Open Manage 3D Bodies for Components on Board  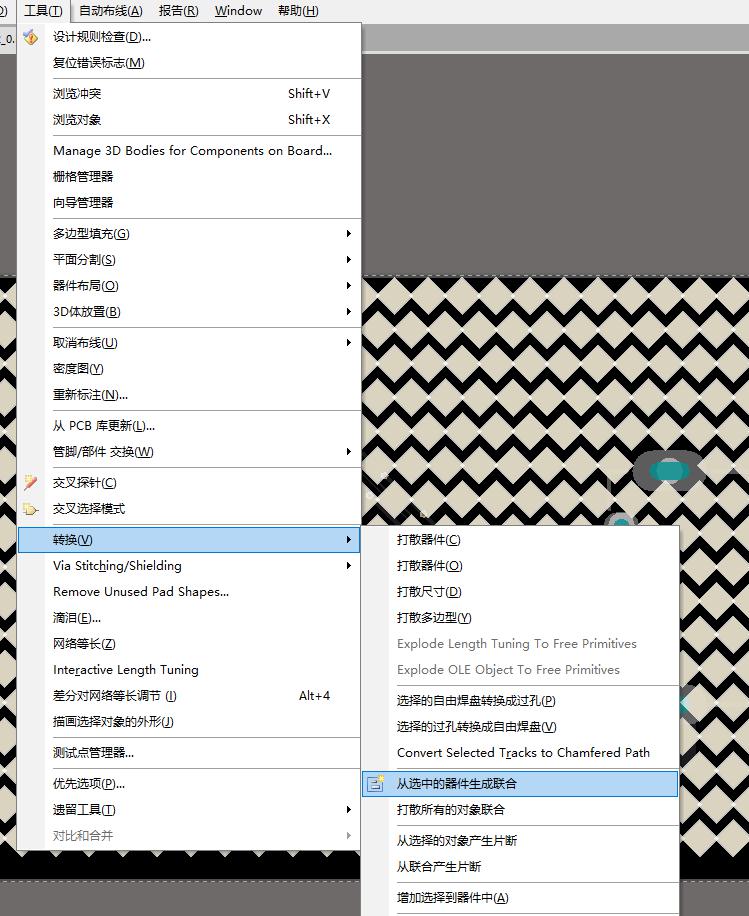(x=192, y=151)
